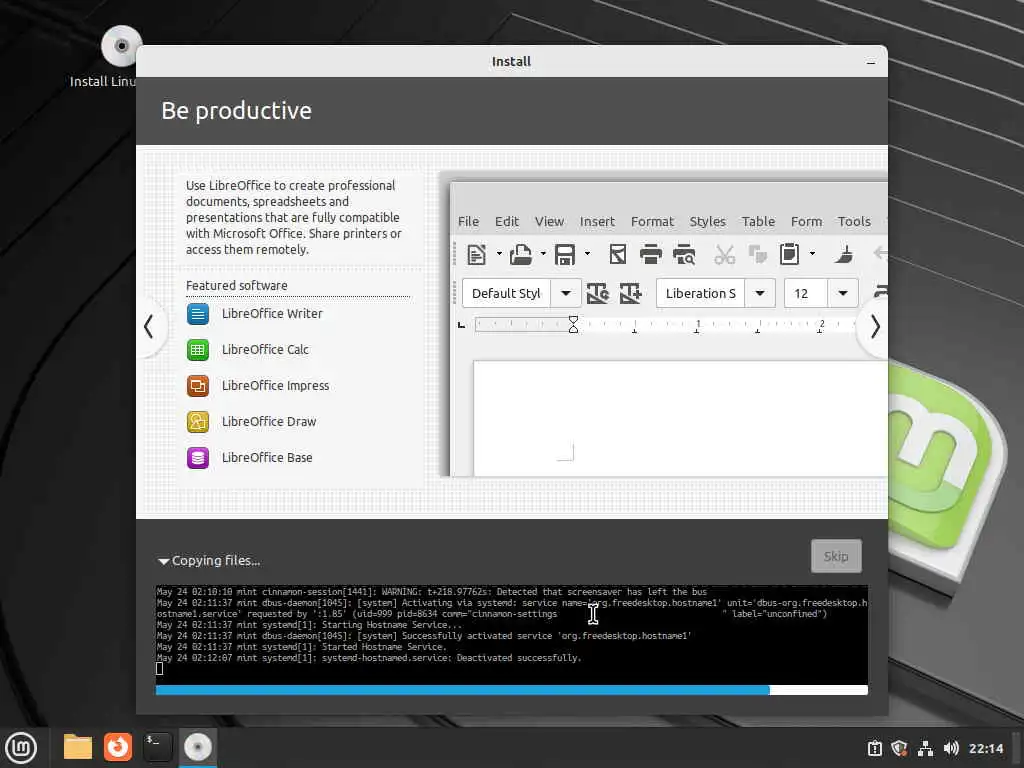Open the clock showing 22:14
1024x768 pixels.
click(x=985, y=748)
